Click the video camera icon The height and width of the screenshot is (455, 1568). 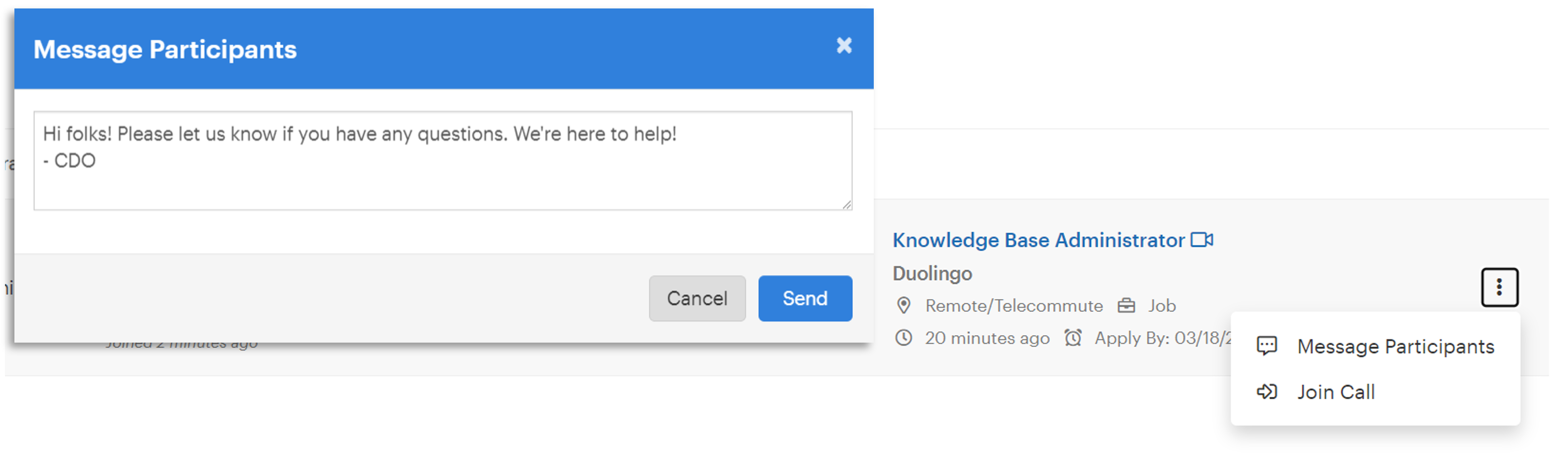point(1201,240)
